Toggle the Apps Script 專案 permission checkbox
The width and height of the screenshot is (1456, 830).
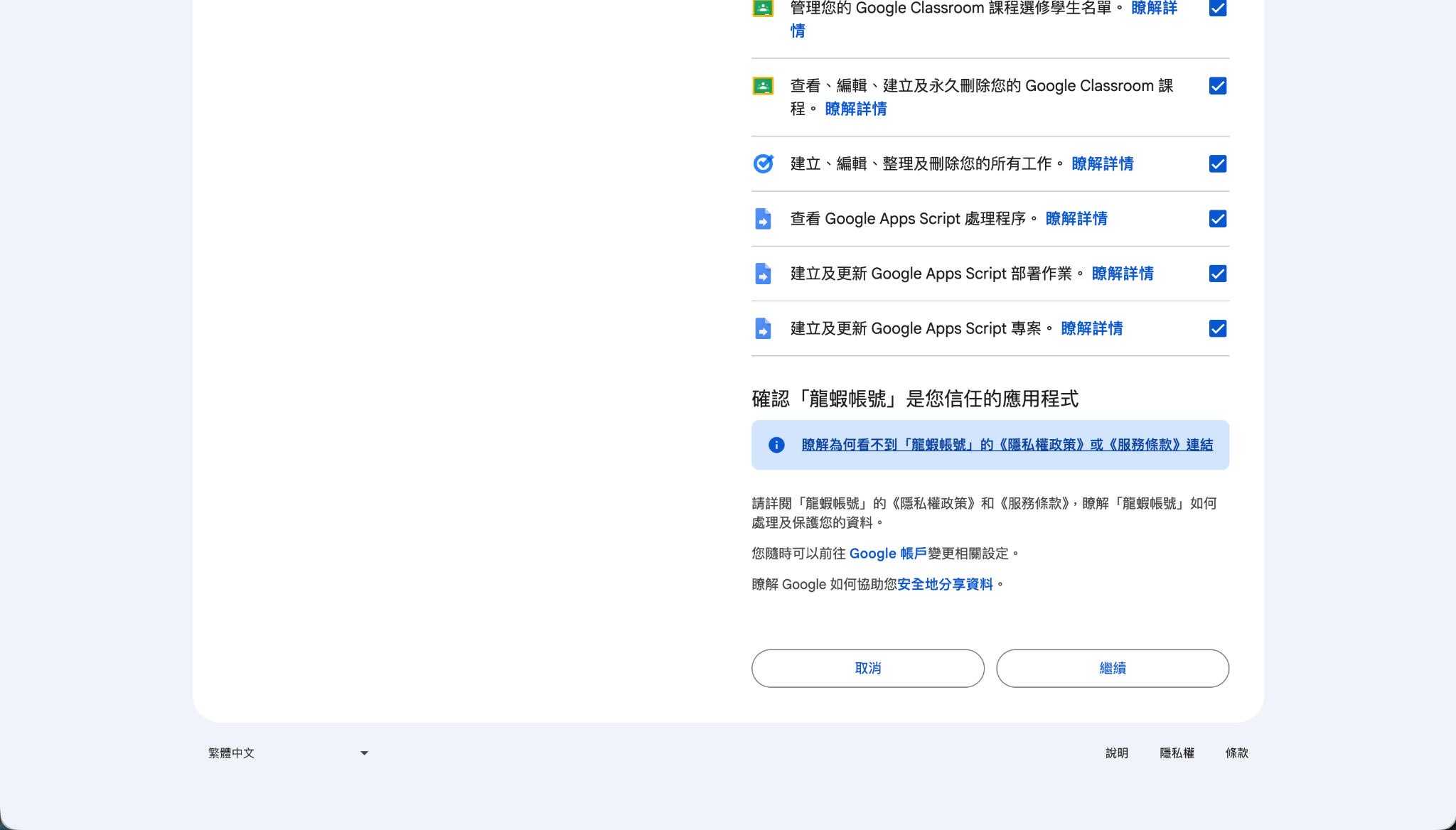1217,328
